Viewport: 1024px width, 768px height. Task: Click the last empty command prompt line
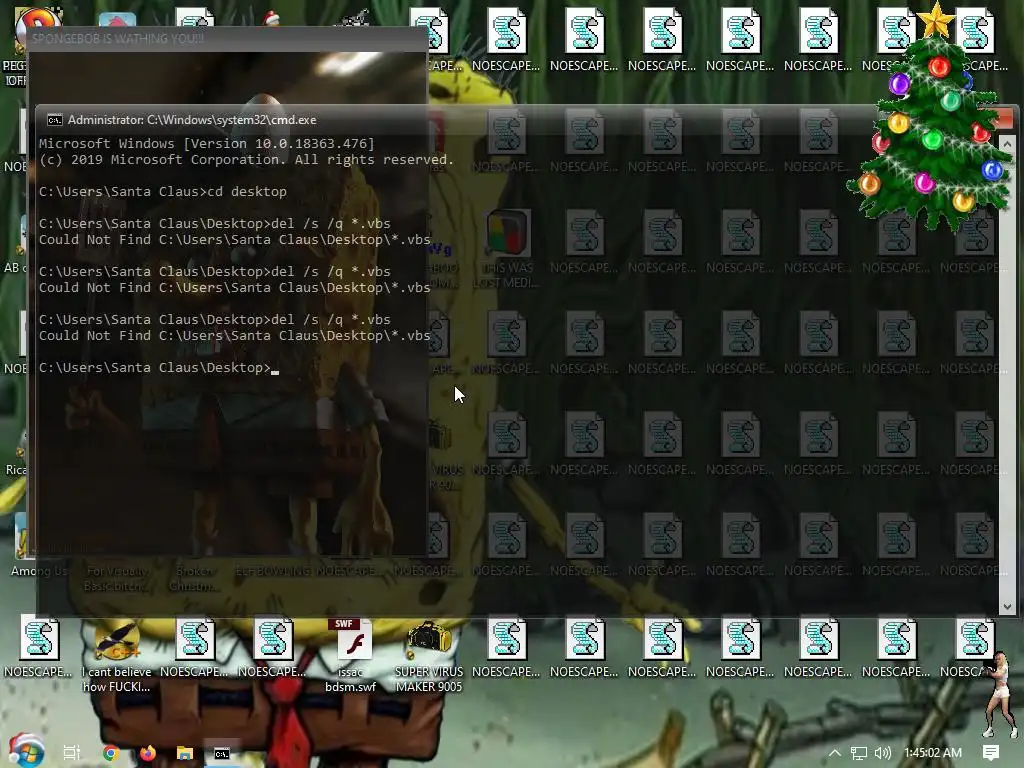pos(159,368)
